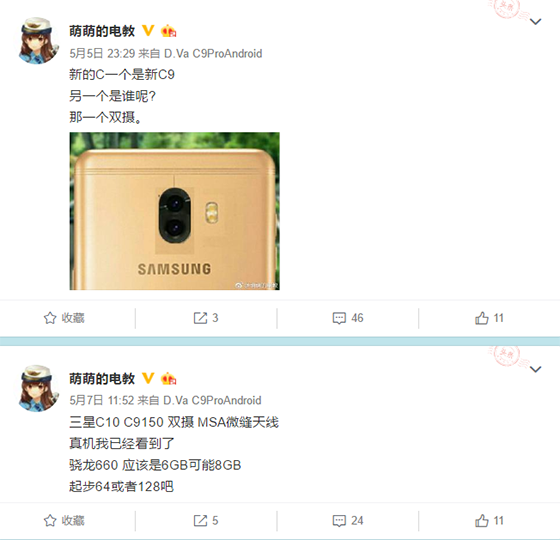Click the crown membership badge on first post
Image resolution: width=560 pixels, height=540 pixels.
(x=169, y=31)
